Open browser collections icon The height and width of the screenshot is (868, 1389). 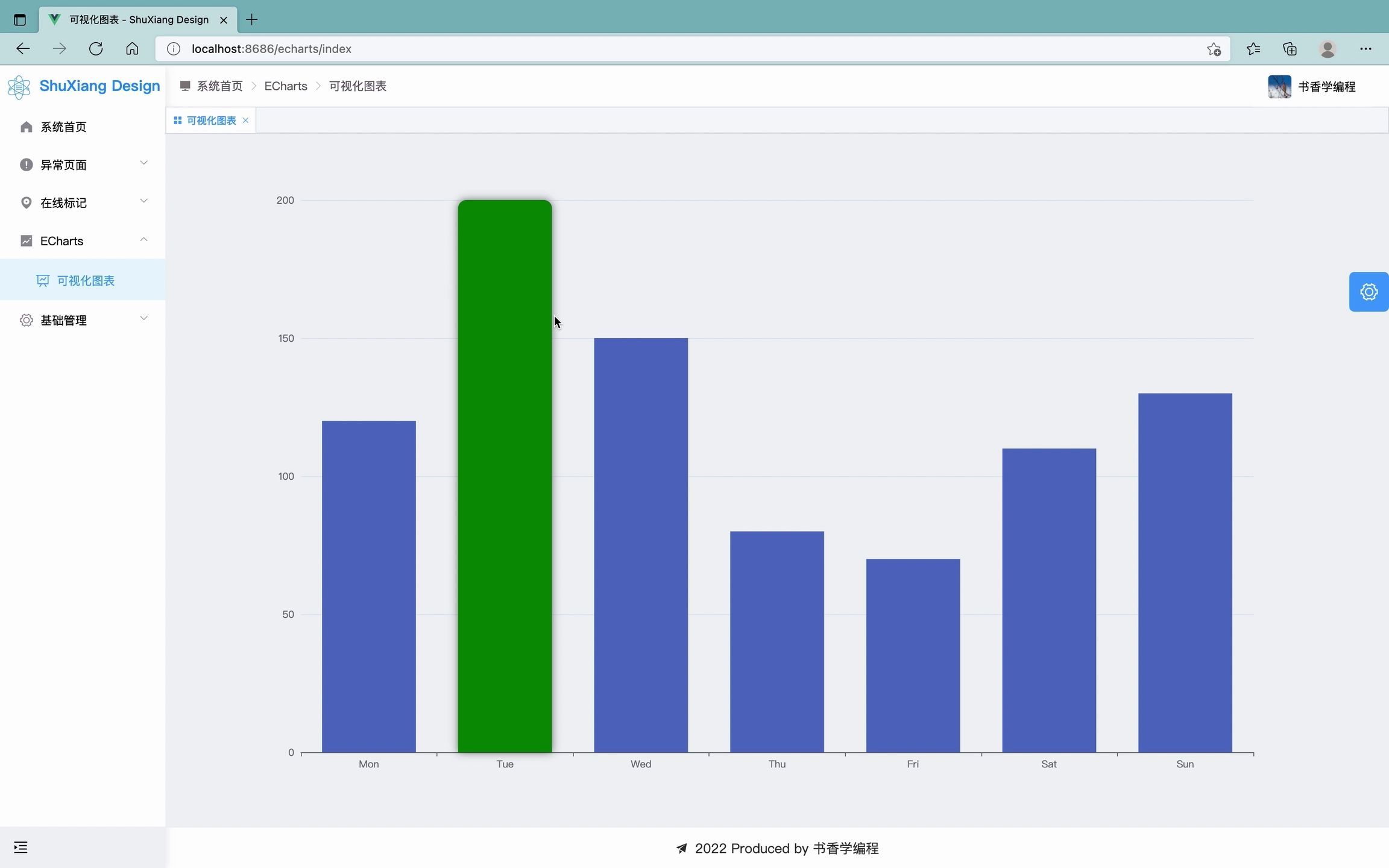pyautogui.click(x=1290, y=49)
